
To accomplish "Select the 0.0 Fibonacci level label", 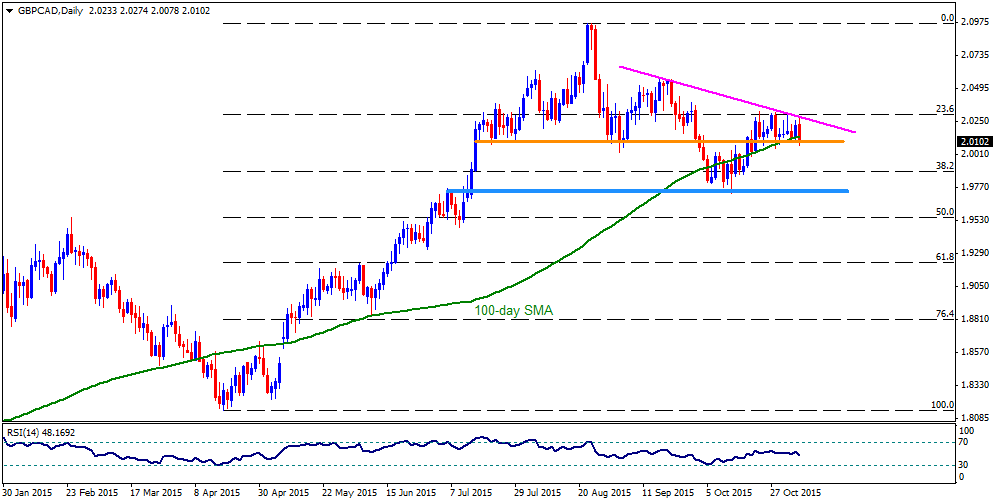I will pyautogui.click(x=948, y=19).
